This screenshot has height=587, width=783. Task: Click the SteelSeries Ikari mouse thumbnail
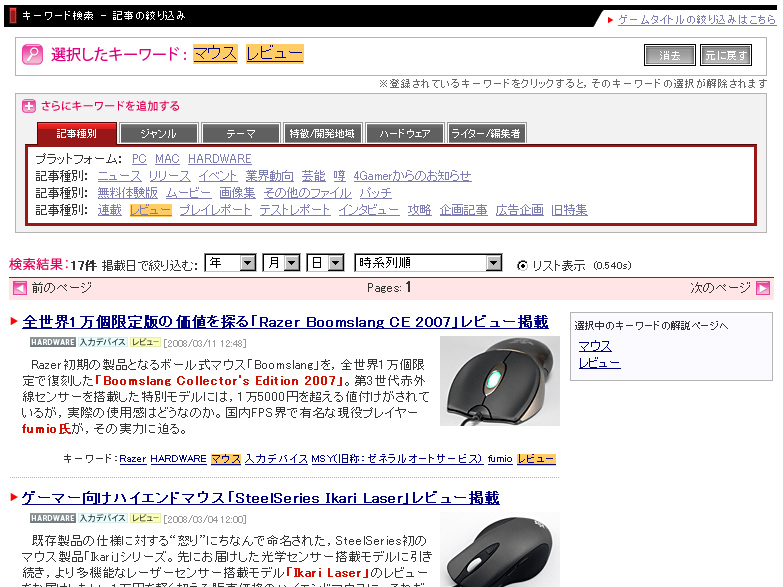pos(500,550)
